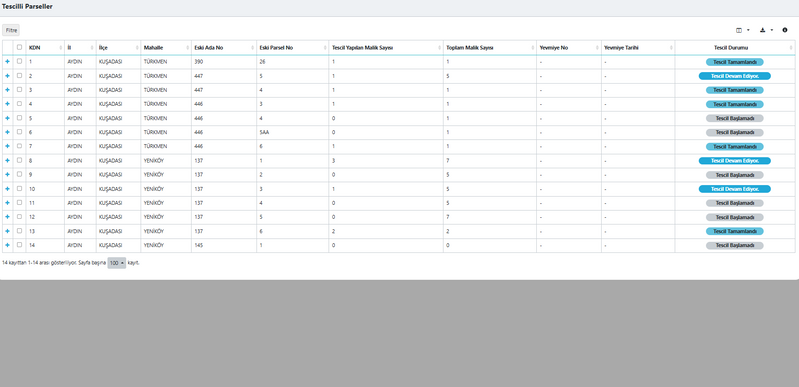Image resolution: width=799 pixels, height=387 pixels.
Task: Click the plus icon of row 8
Action: tap(7, 160)
